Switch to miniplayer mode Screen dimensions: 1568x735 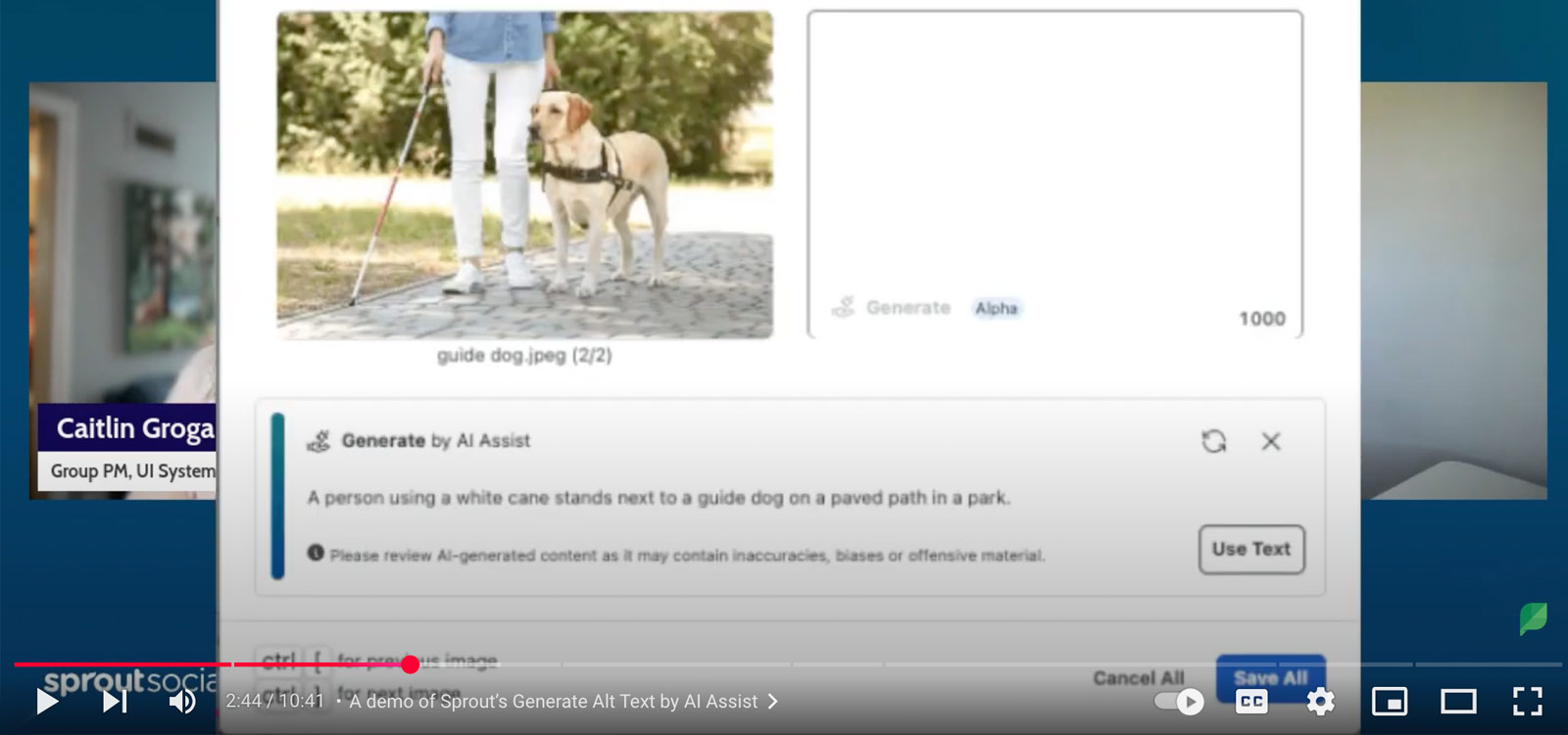1390,702
